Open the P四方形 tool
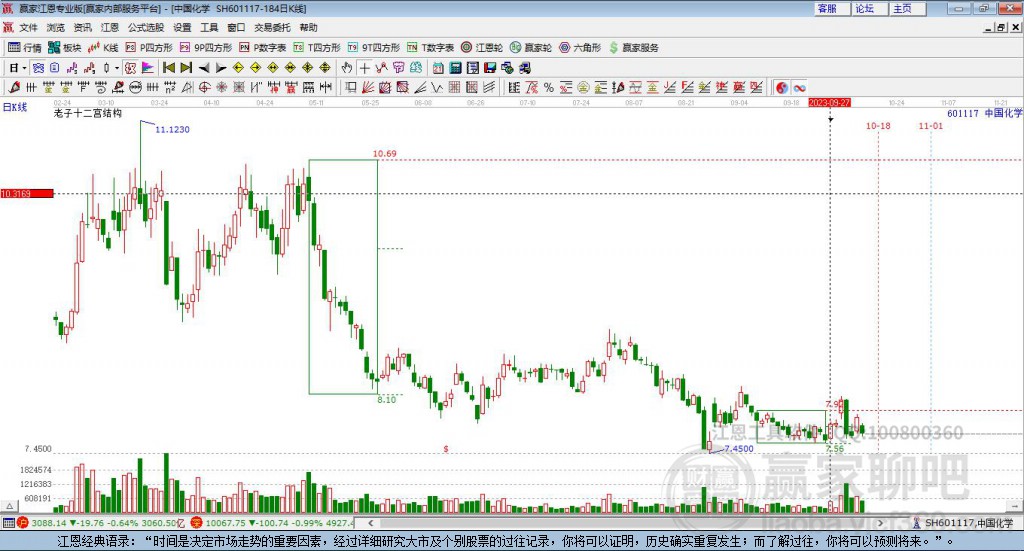 [149, 48]
